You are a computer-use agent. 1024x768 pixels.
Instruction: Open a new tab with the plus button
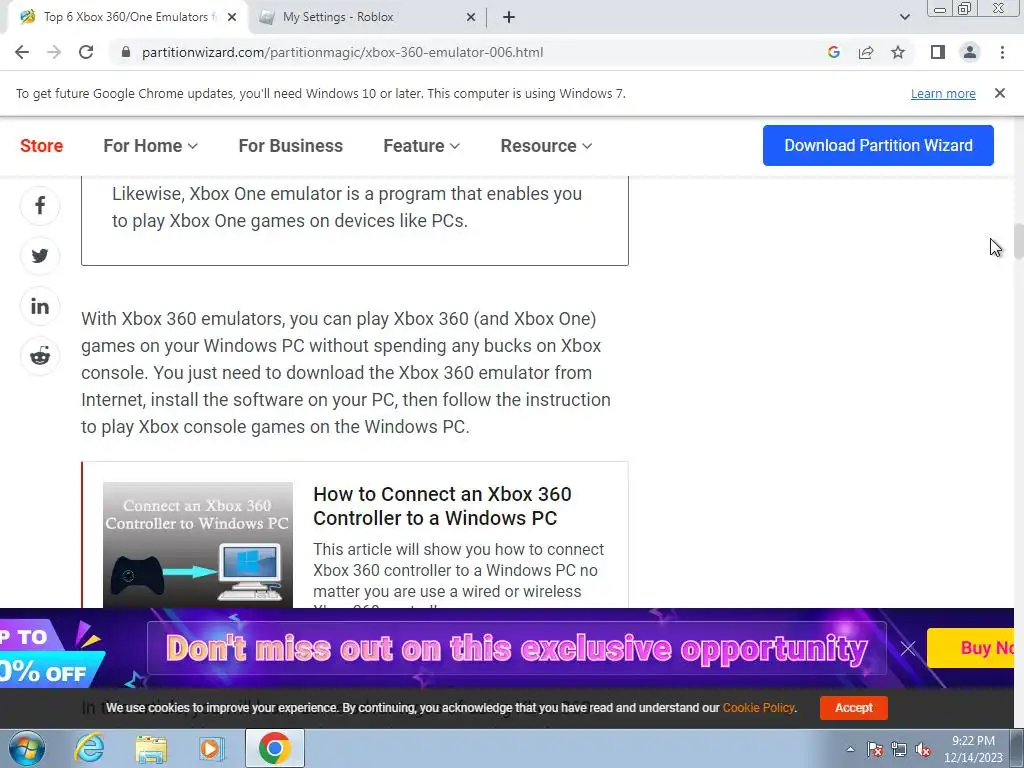pyautogui.click(x=509, y=17)
